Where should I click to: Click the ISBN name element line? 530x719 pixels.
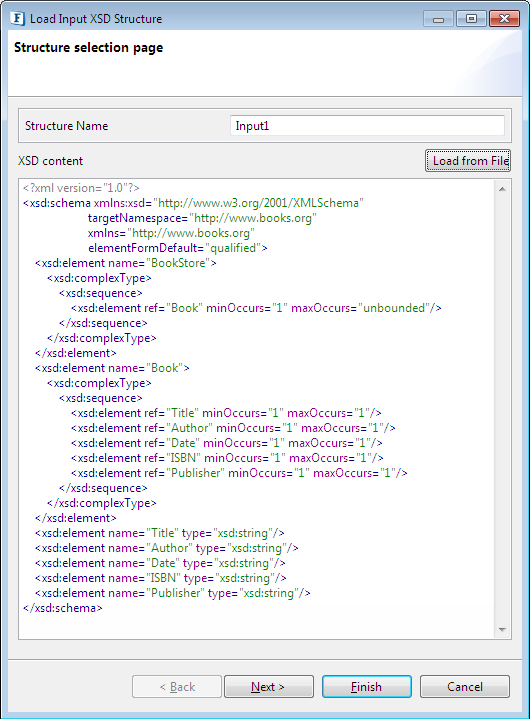tap(161, 578)
